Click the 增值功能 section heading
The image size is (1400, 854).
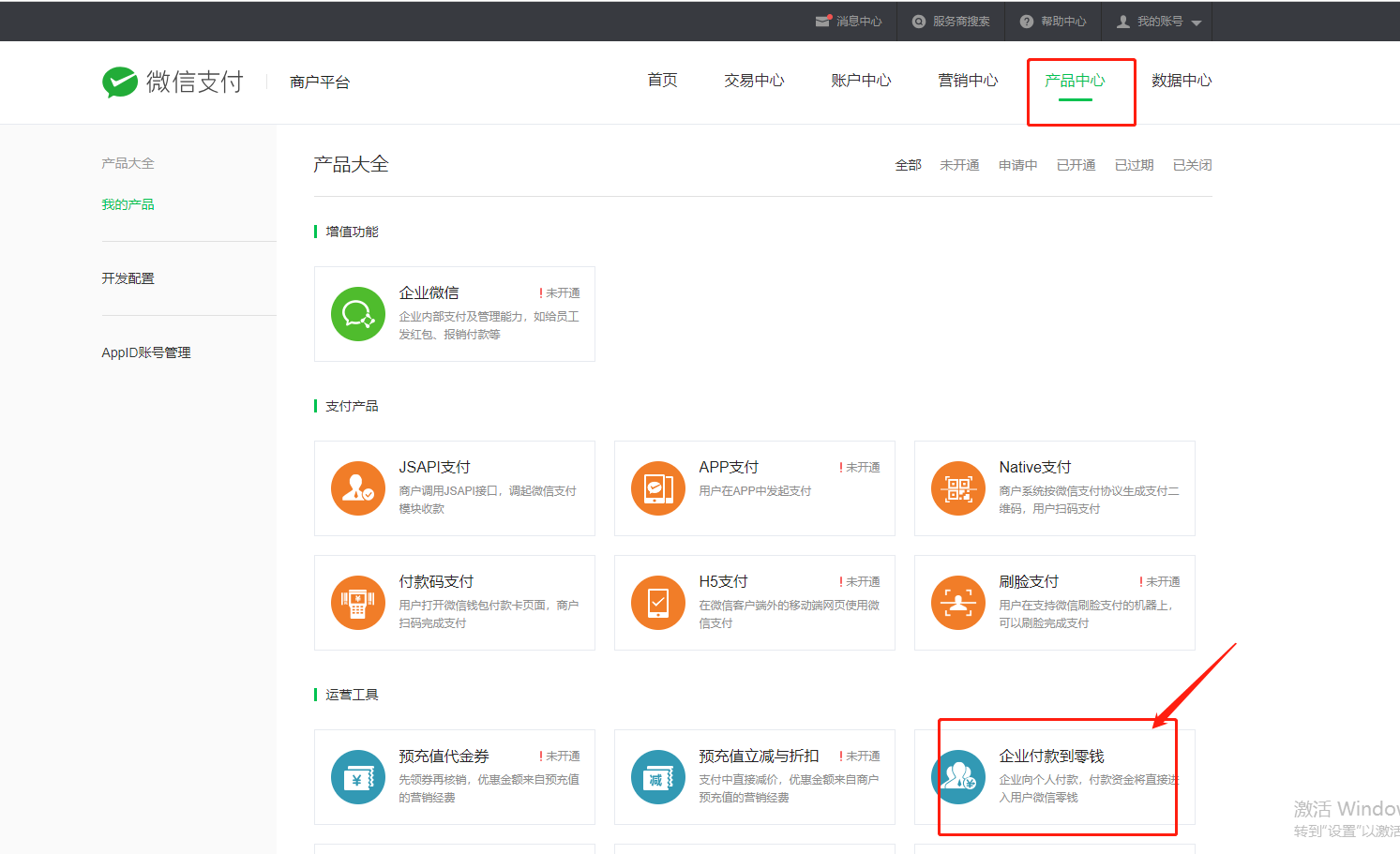tap(352, 232)
